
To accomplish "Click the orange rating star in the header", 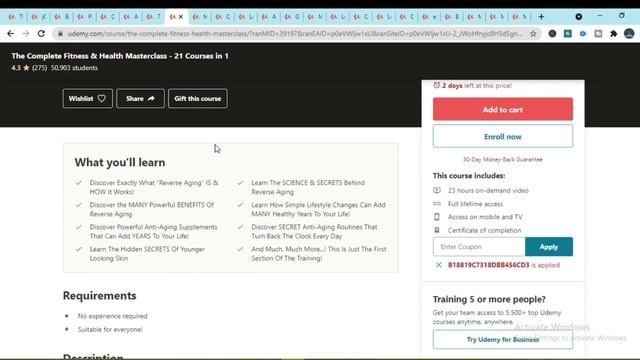I will pos(26,68).
